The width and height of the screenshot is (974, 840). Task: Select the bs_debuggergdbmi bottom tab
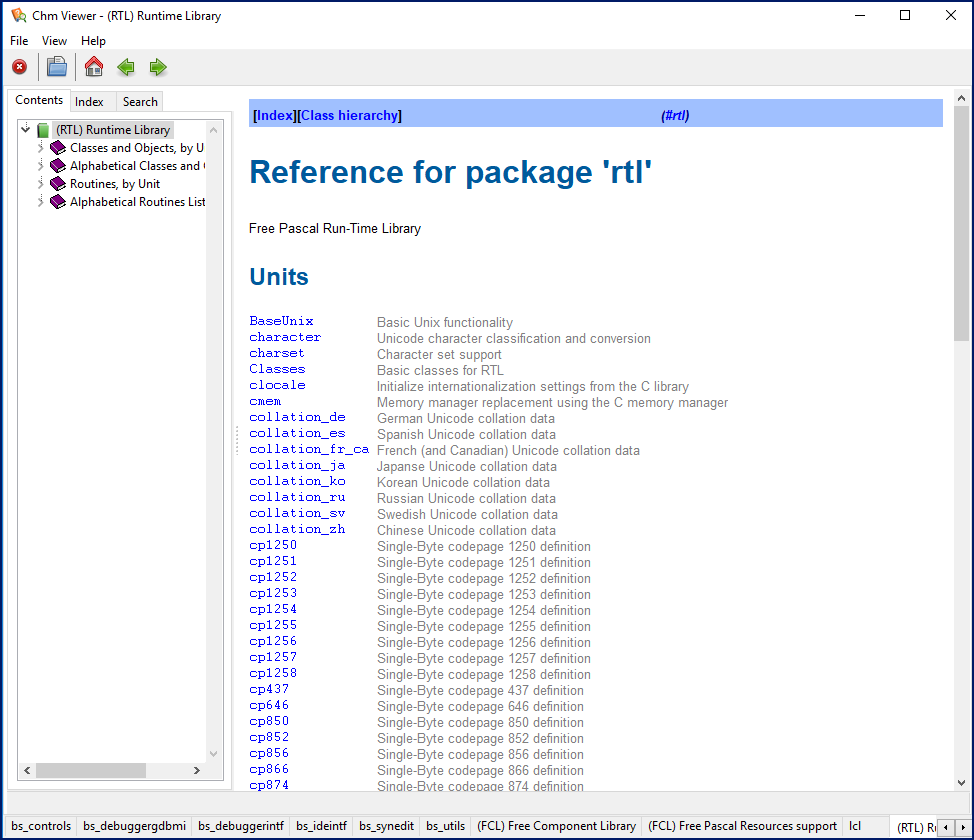coord(134,826)
